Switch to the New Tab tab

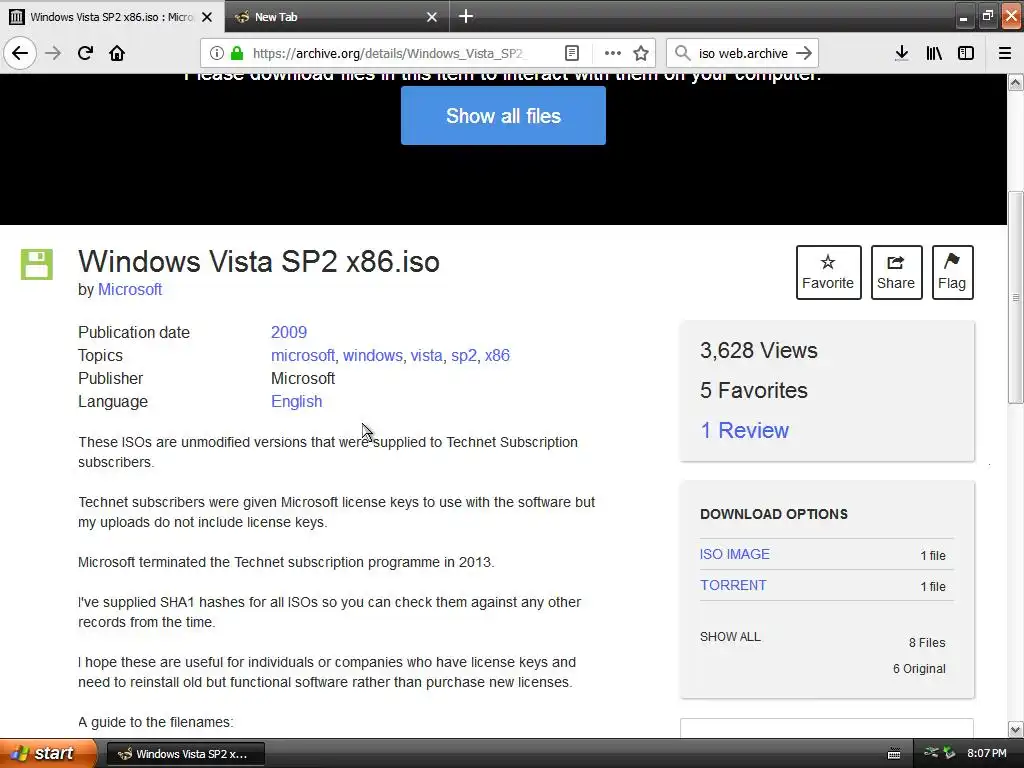[x=336, y=16]
